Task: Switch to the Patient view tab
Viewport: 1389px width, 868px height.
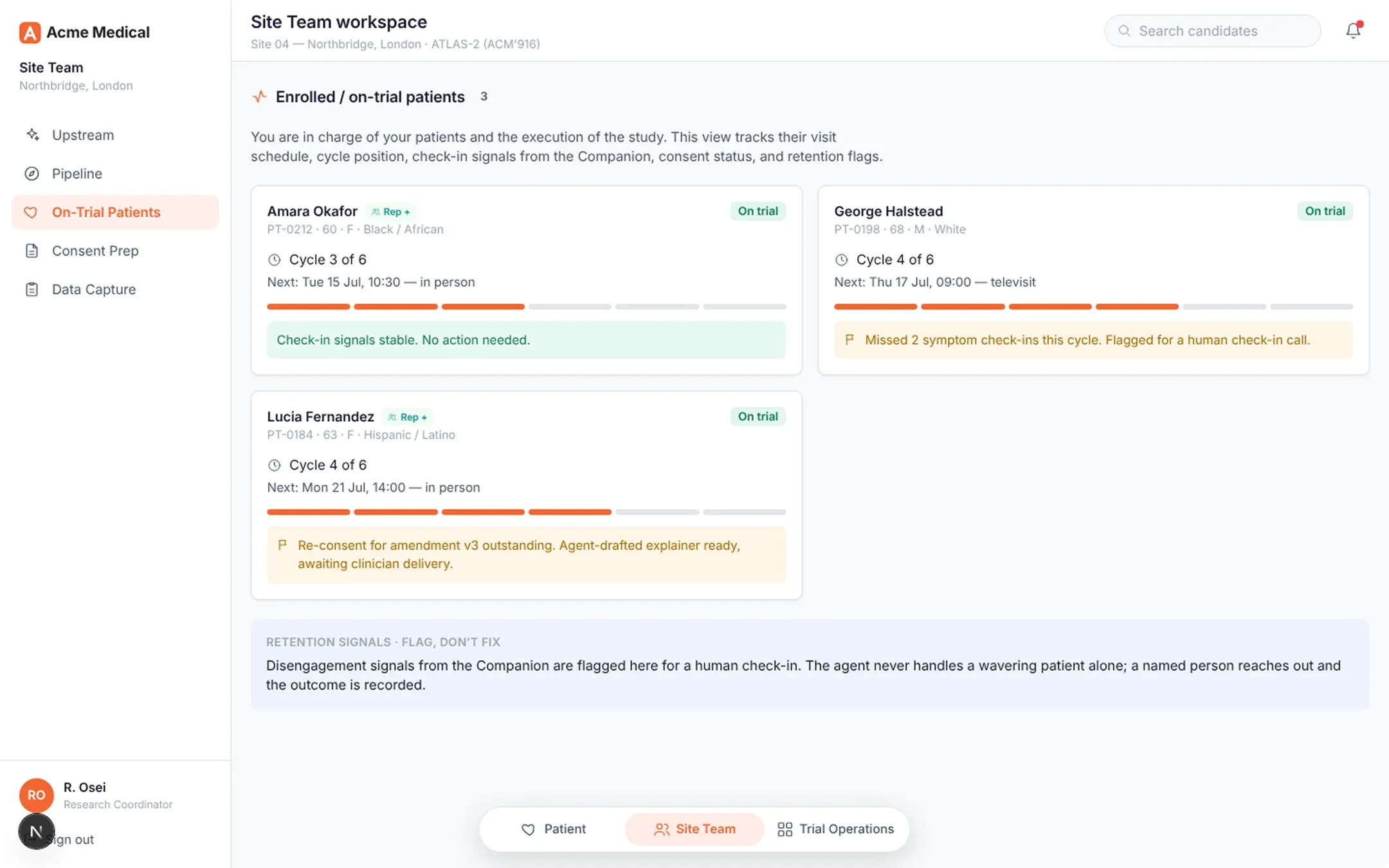Action: (554, 829)
